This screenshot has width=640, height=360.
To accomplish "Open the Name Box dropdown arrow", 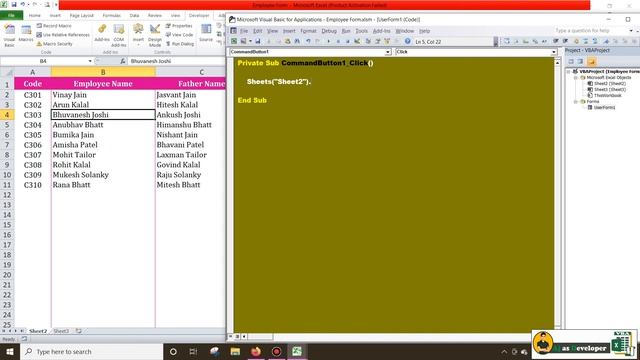I will (x=90, y=61).
